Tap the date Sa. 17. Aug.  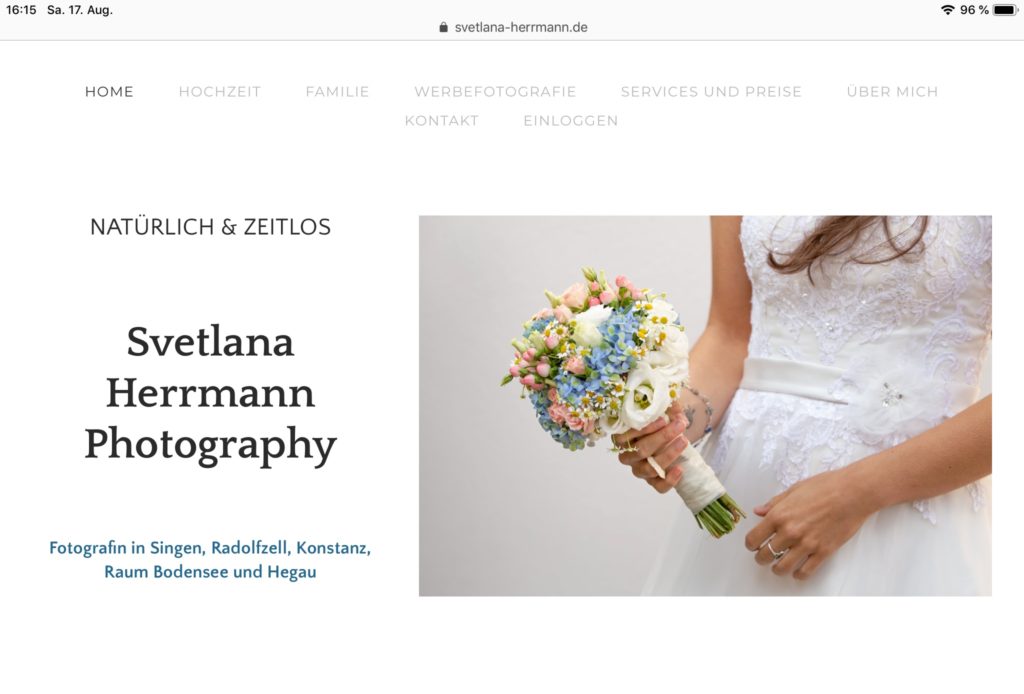click(80, 10)
